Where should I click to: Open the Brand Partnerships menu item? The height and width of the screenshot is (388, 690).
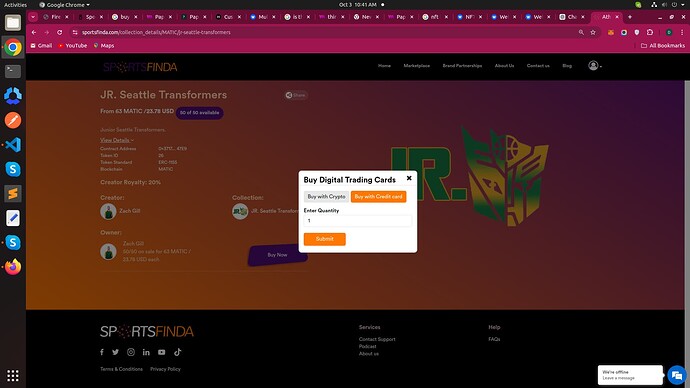click(462, 66)
